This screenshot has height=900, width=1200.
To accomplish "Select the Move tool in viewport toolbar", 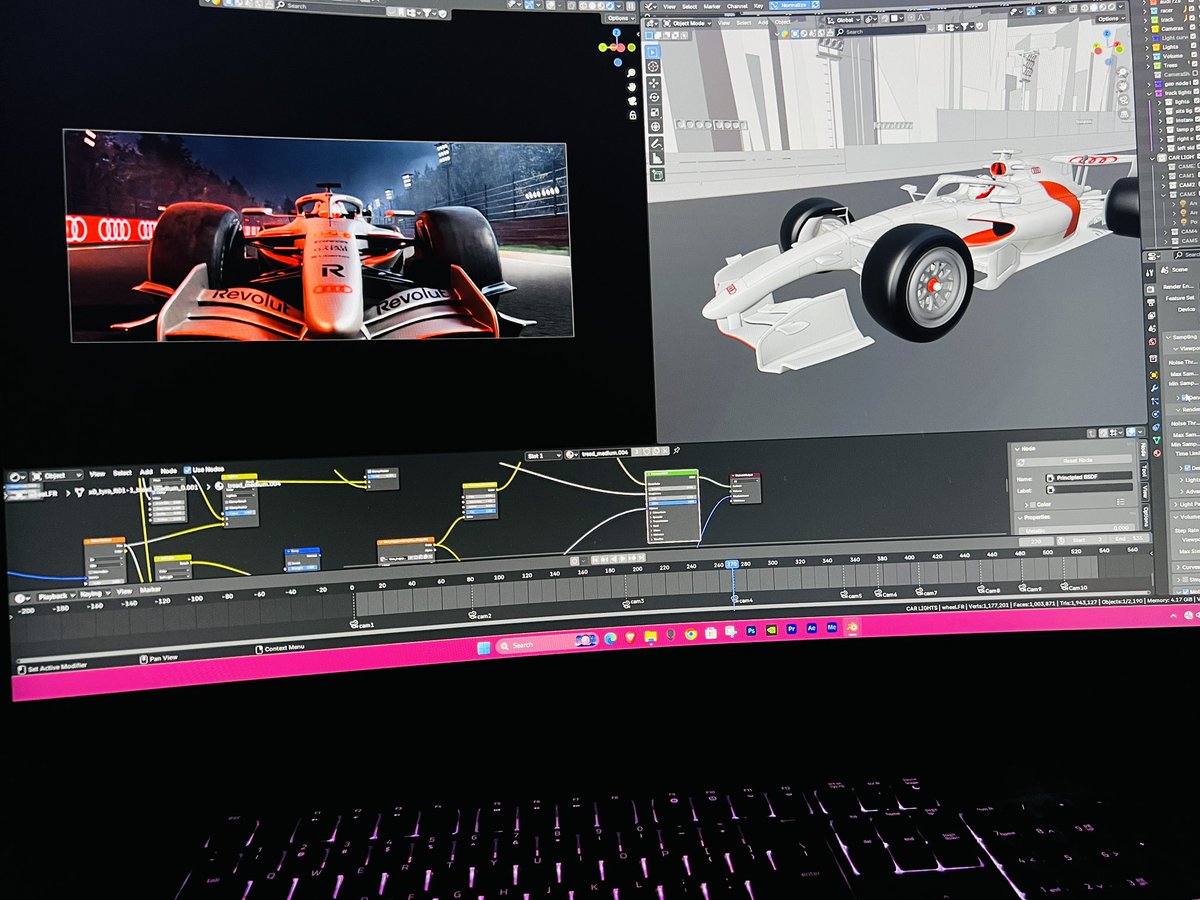I will click(654, 84).
